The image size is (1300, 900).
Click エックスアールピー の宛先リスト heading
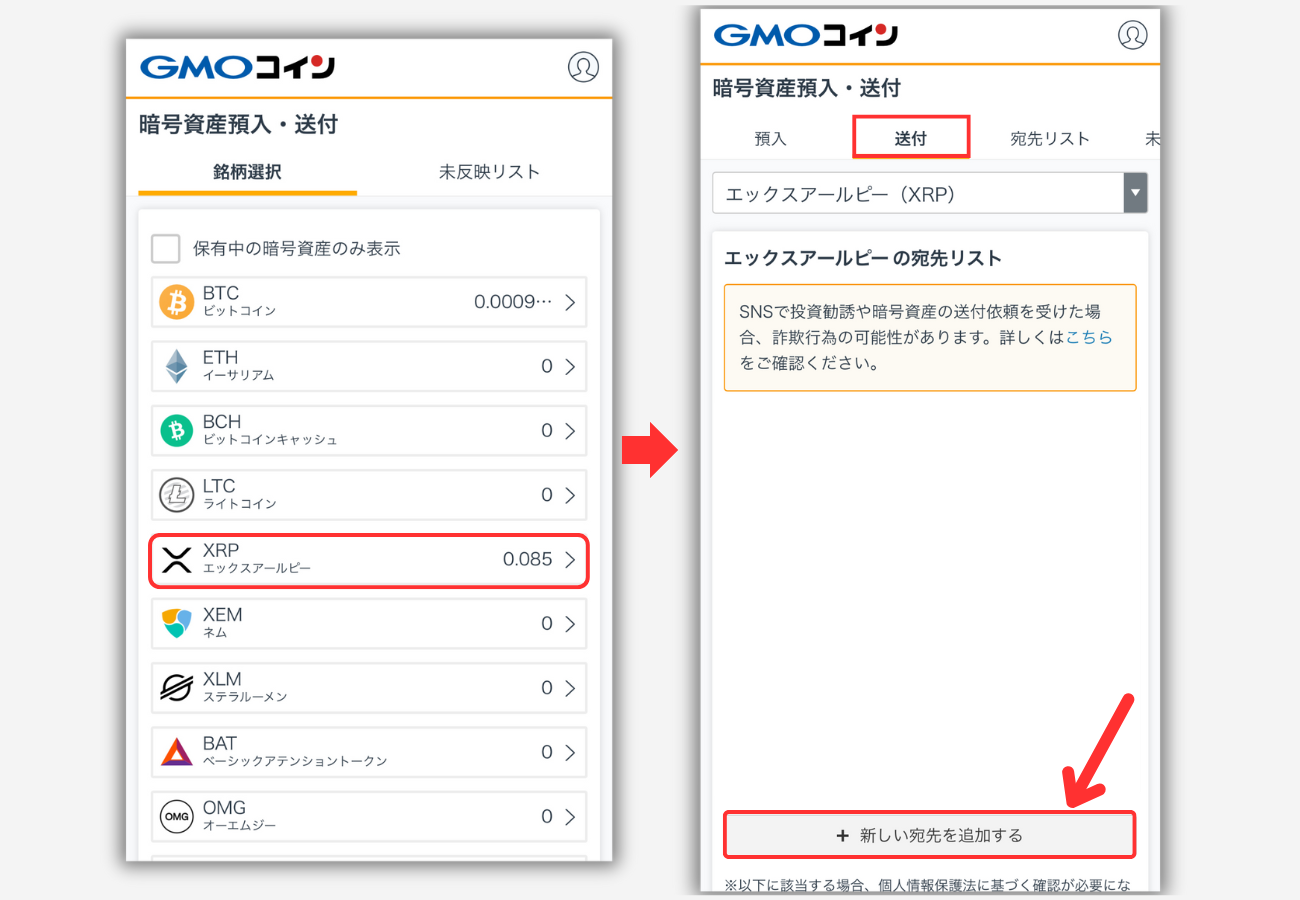863,258
